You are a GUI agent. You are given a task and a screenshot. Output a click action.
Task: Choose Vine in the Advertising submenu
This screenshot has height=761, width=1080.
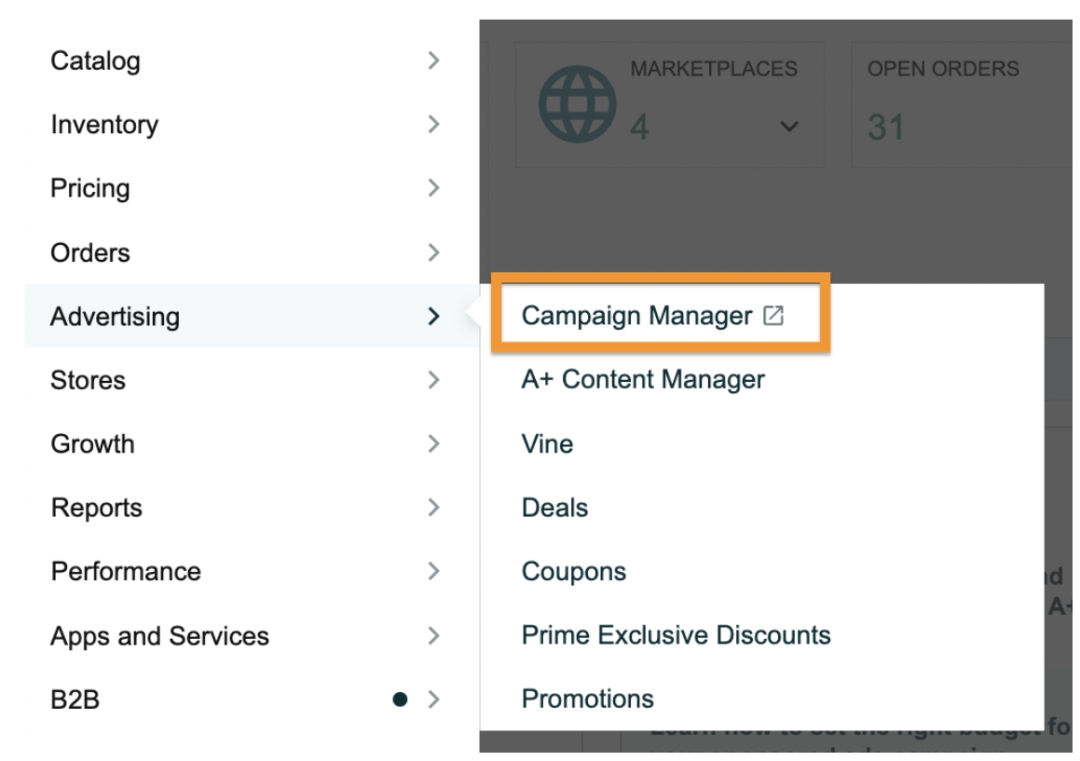(547, 444)
